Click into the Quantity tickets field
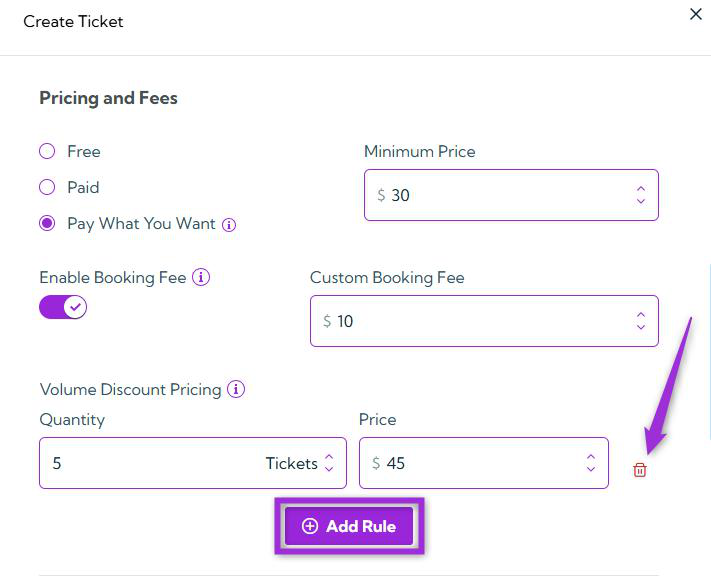This screenshot has height=579, width=711. tap(150, 463)
